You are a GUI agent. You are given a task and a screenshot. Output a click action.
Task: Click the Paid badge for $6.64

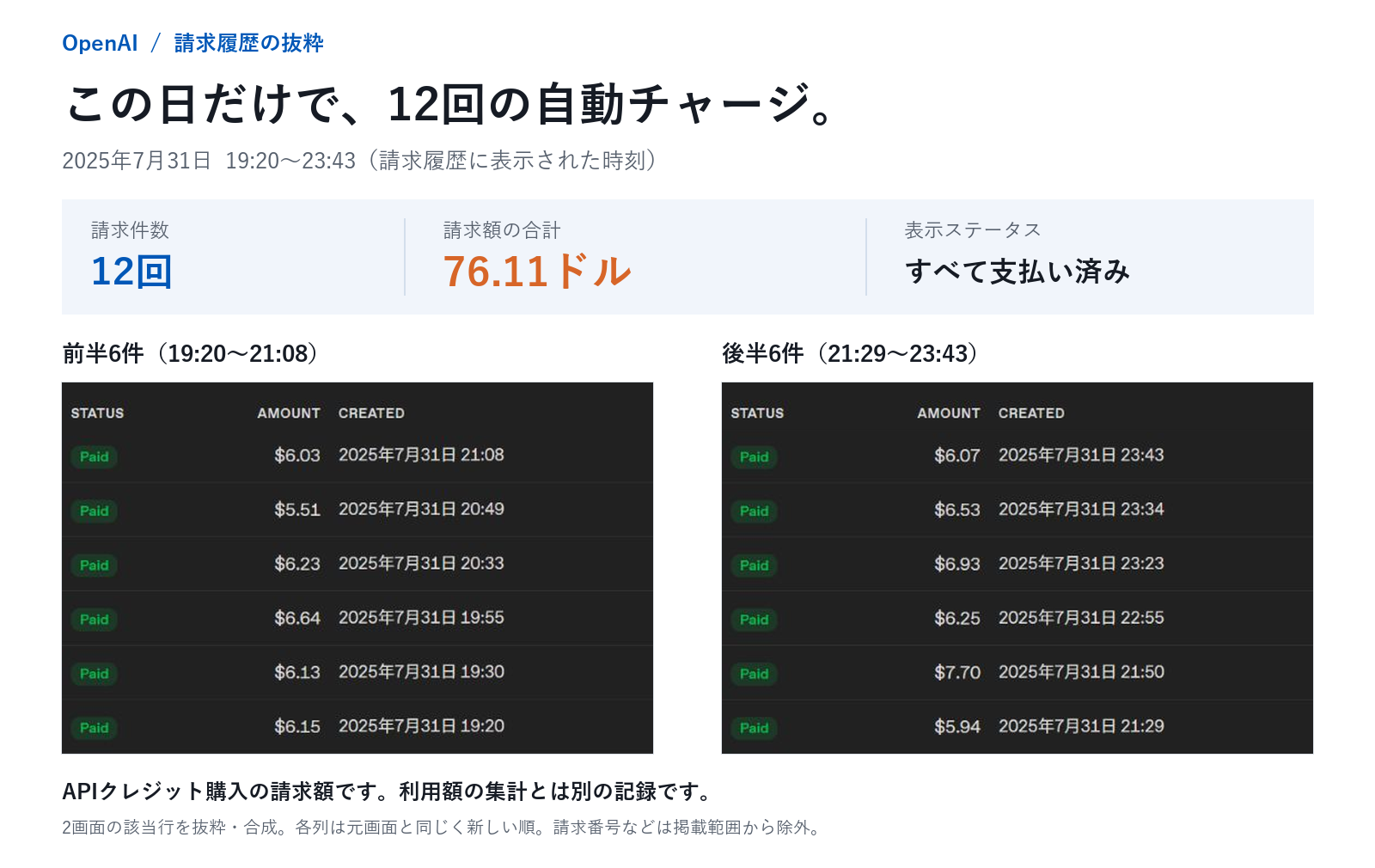point(95,619)
